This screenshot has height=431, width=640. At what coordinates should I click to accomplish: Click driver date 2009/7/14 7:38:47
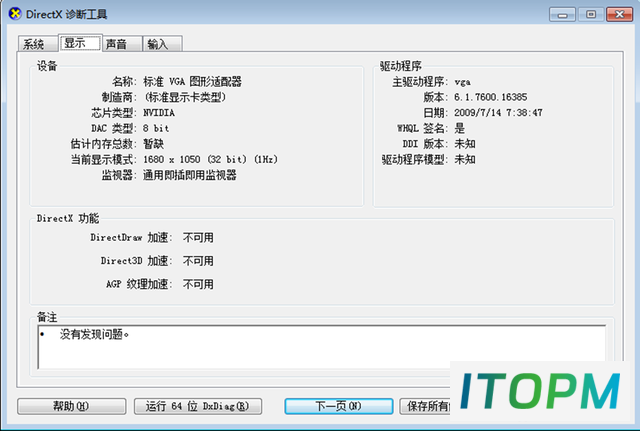click(498, 113)
